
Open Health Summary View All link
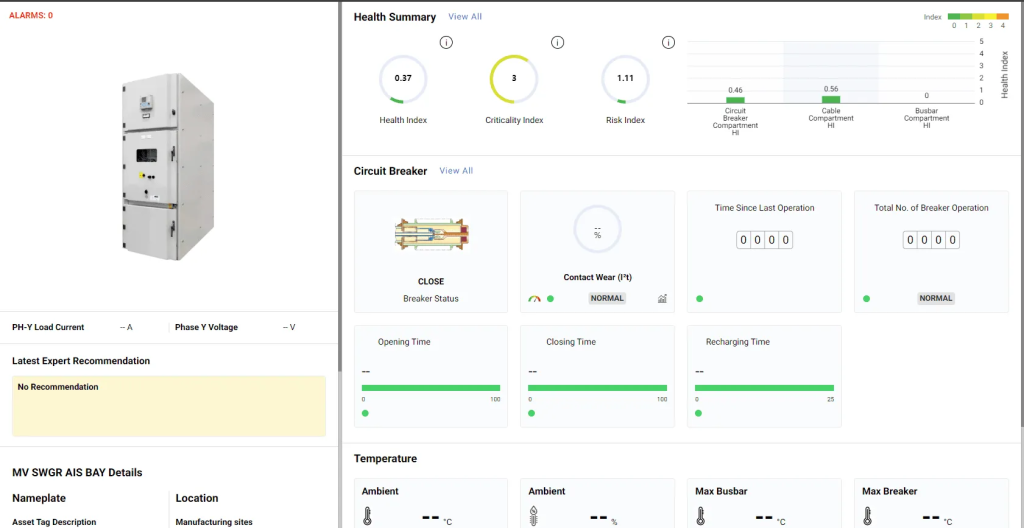pyautogui.click(x=465, y=17)
